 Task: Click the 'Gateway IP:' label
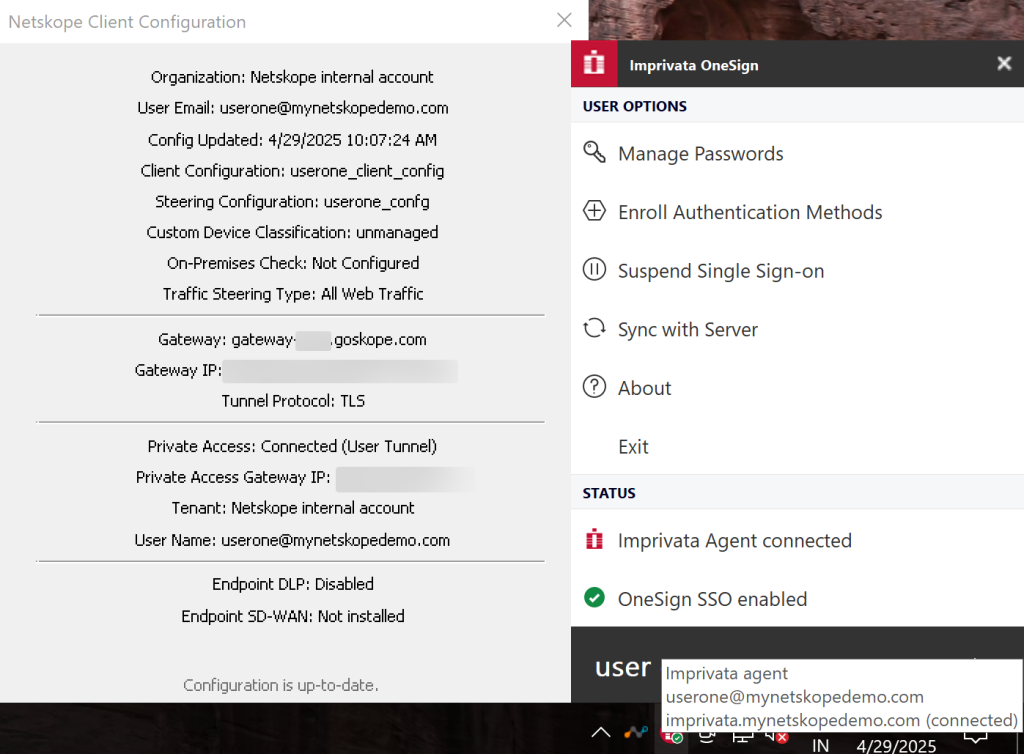[x=178, y=370]
